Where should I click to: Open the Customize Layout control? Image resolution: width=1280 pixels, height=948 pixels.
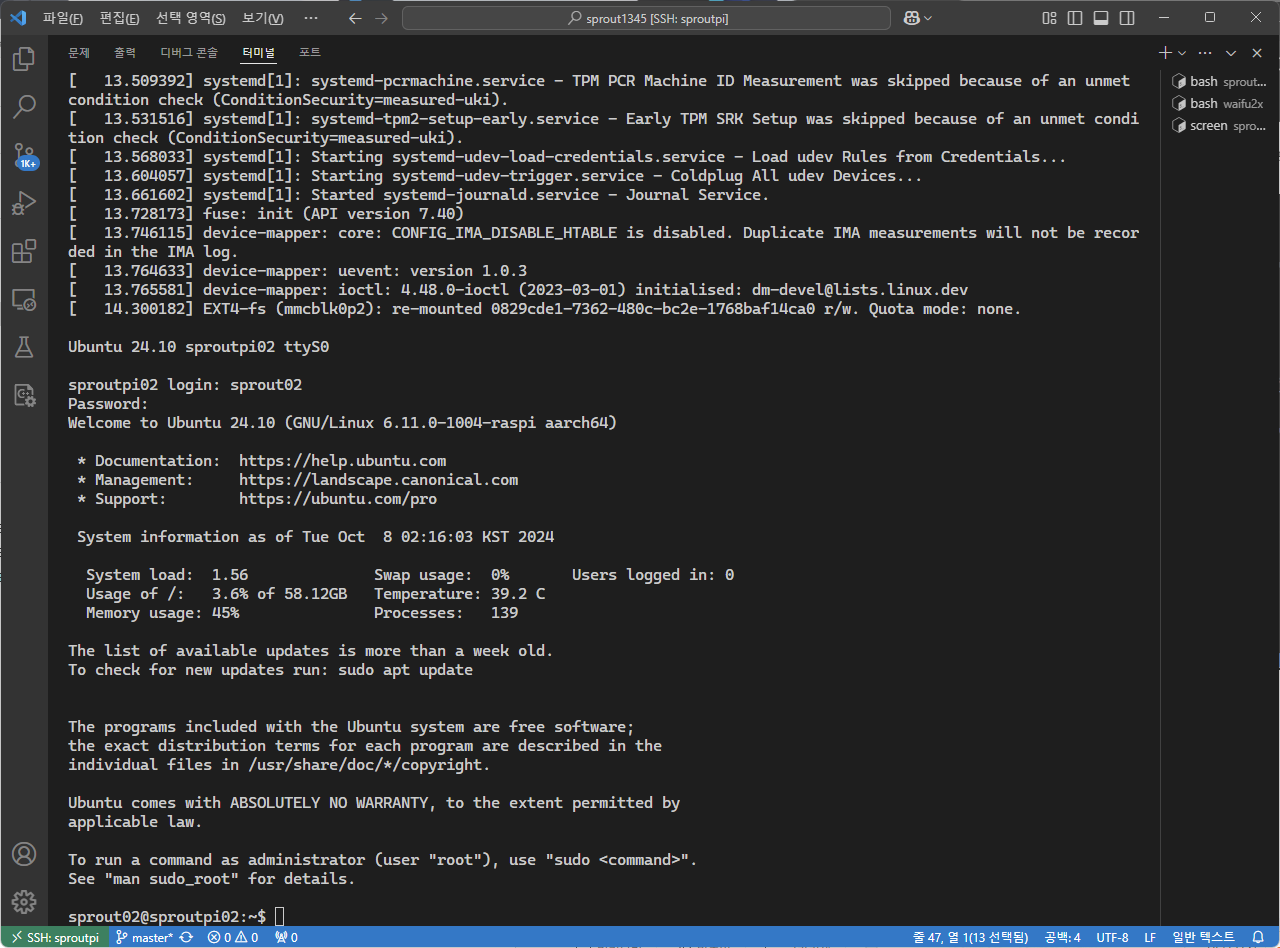click(1049, 18)
